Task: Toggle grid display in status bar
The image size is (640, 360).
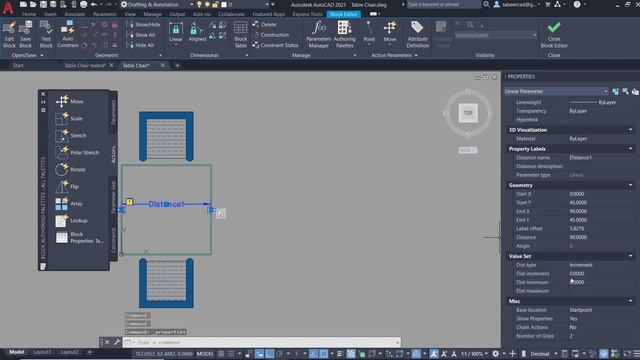Action: click(x=221, y=354)
